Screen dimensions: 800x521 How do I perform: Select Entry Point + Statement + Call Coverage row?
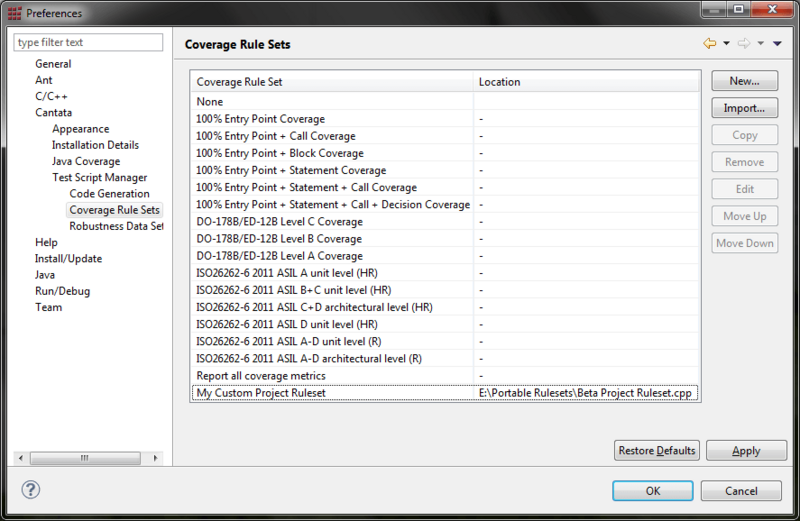click(x=445, y=187)
